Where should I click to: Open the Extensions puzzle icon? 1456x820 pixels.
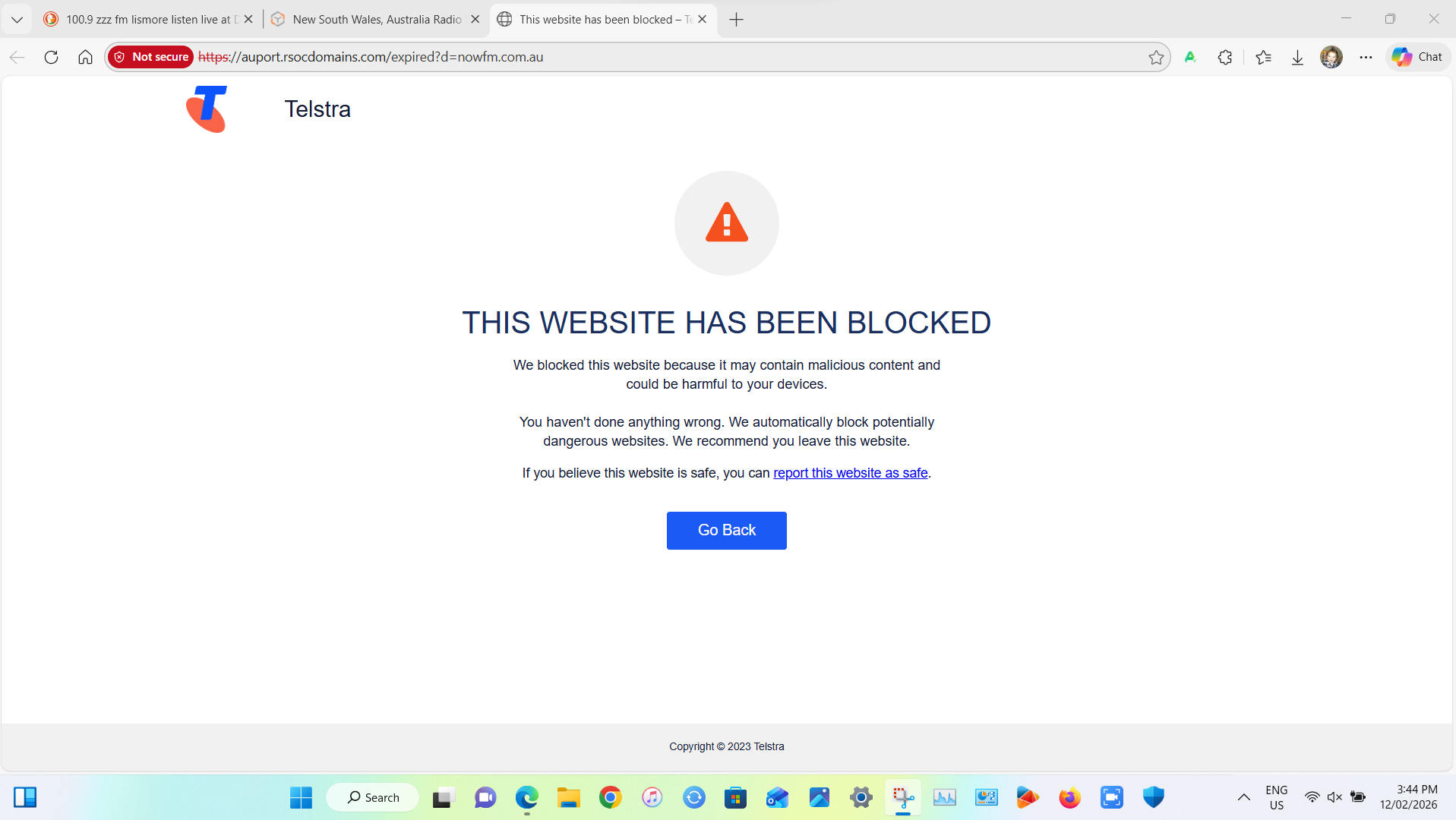(1224, 57)
